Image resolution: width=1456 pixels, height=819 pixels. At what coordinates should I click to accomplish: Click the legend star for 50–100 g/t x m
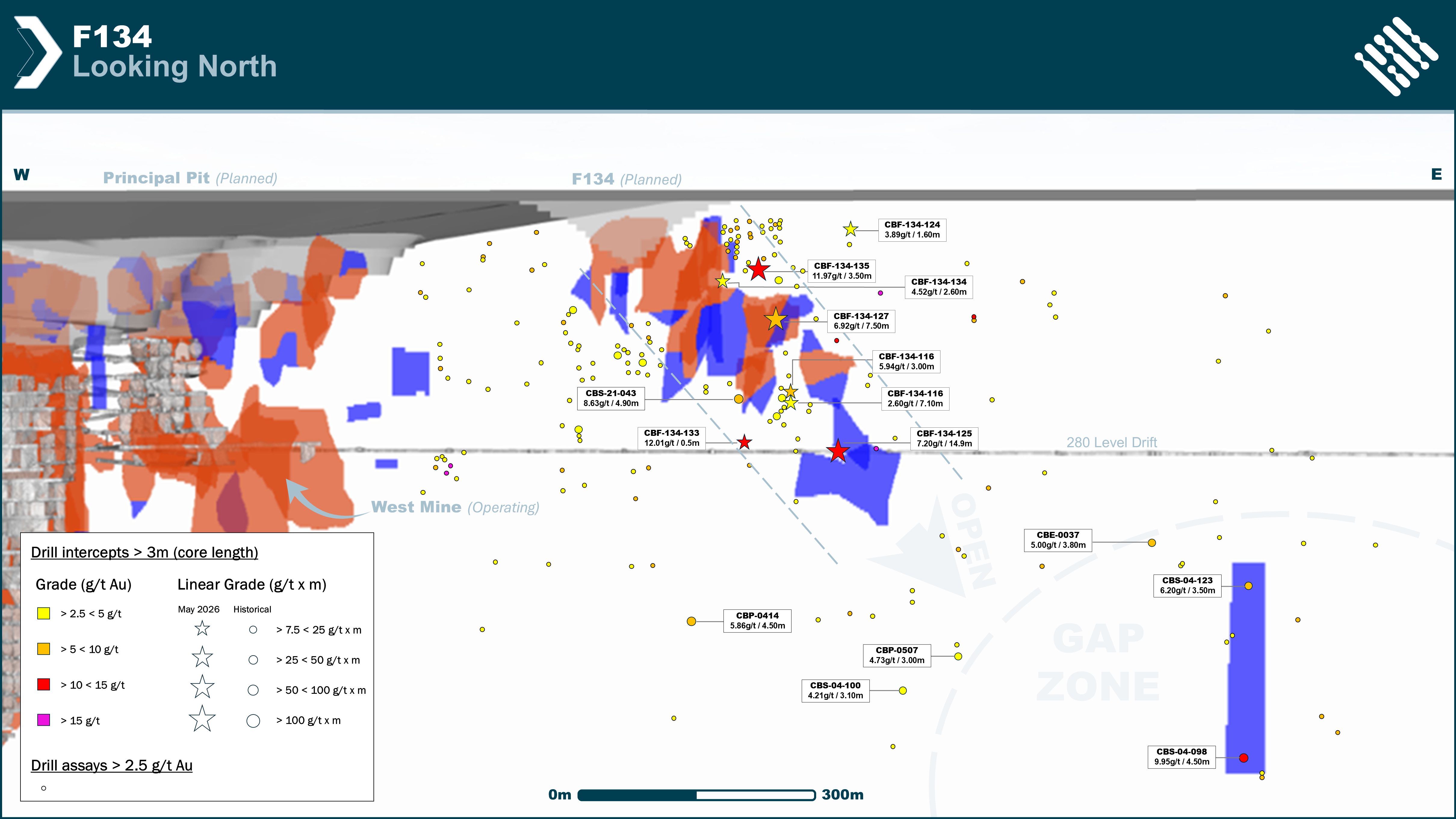202,687
